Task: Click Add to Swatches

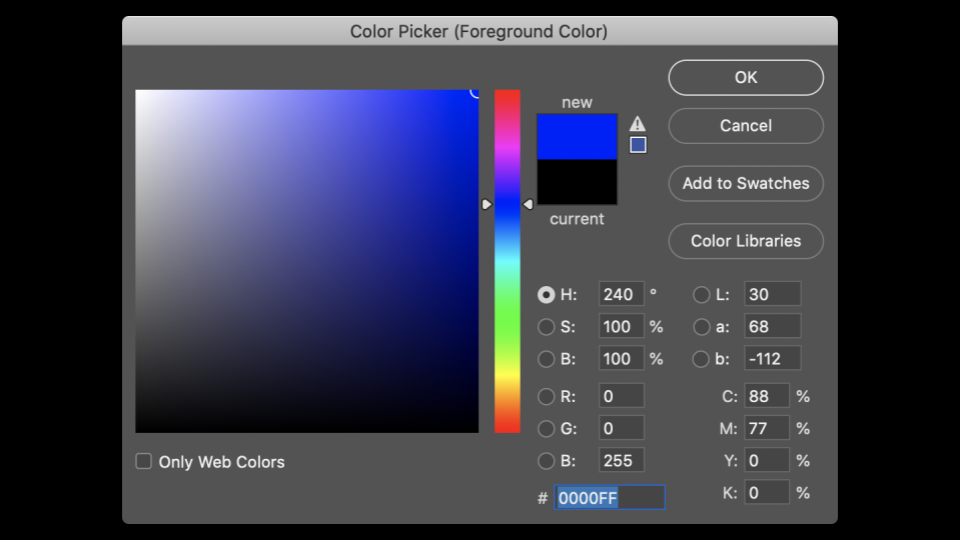Action: pyautogui.click(x=746, y=184)
